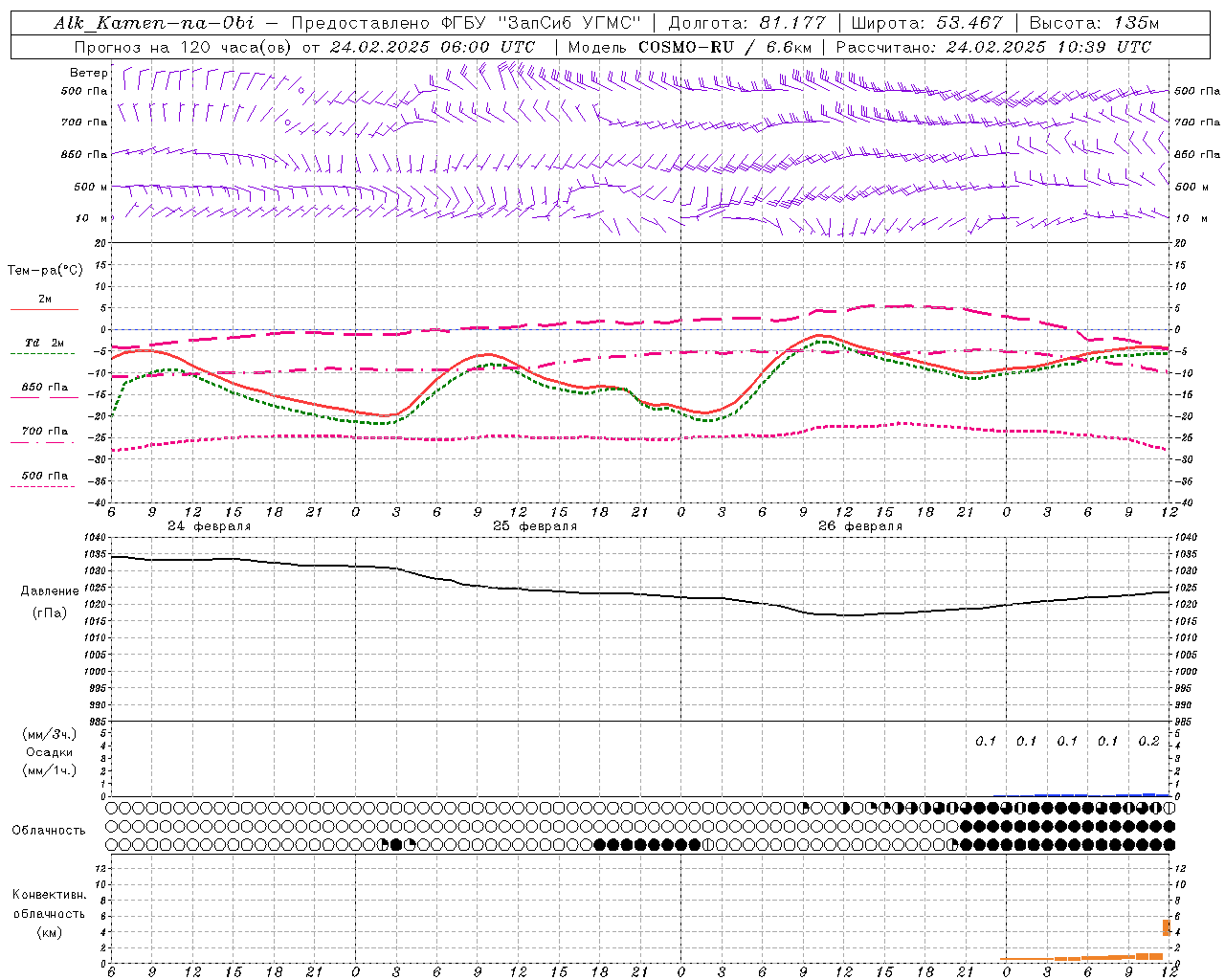
Task: Click the station name Alk_Kamen-na-Obi
Action: coord(155,23)
